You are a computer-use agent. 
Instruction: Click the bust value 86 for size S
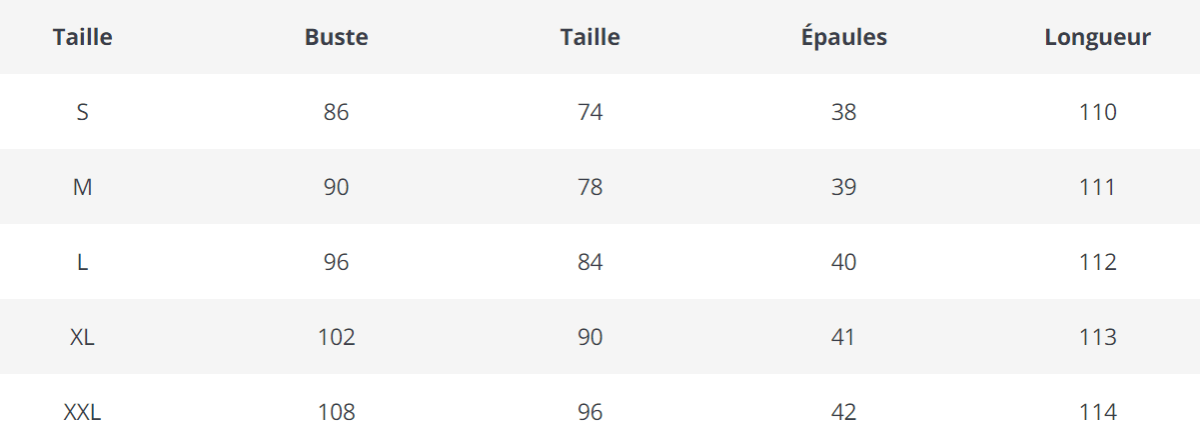336,112
